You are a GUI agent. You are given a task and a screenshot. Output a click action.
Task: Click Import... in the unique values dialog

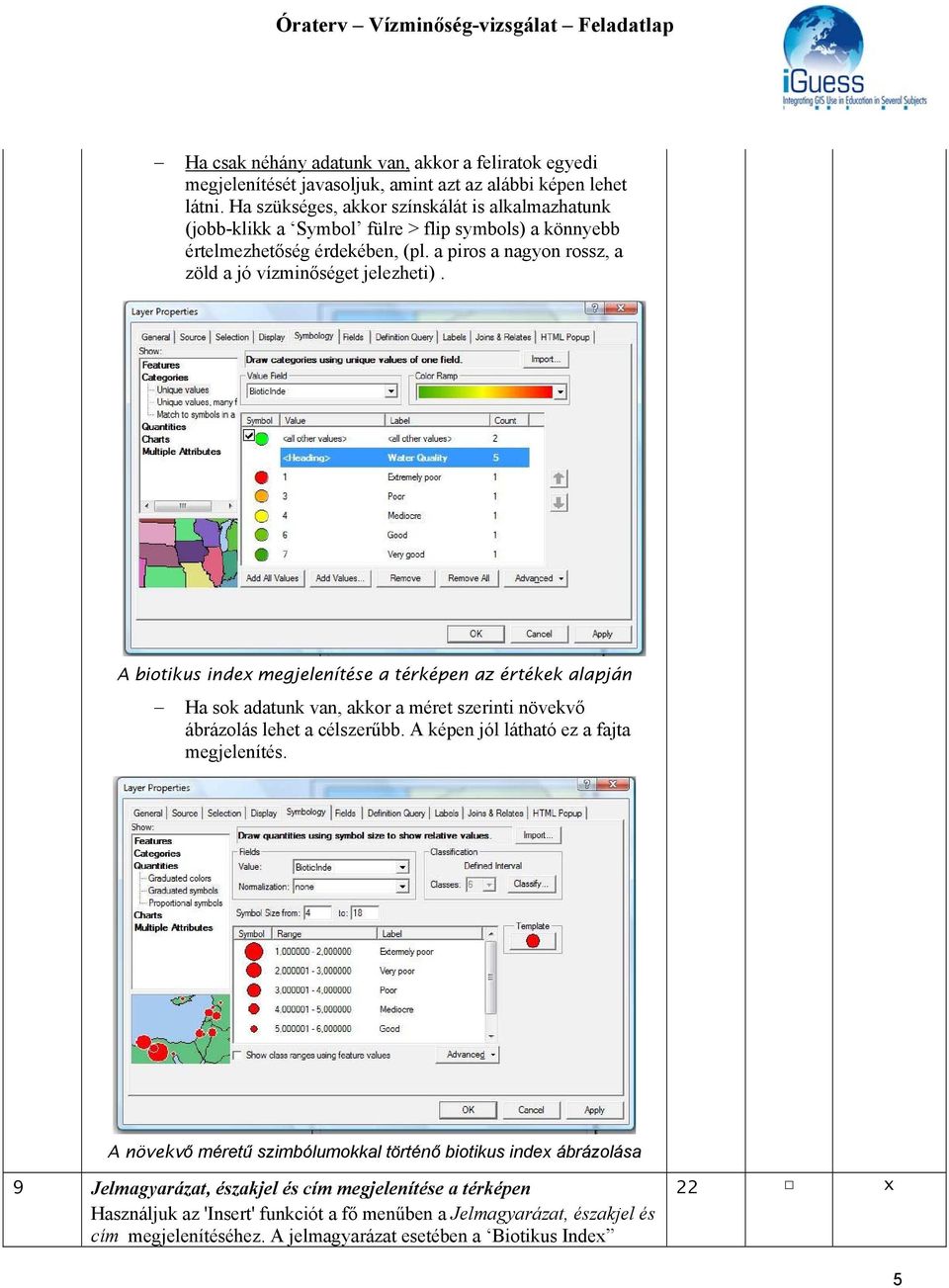point(546,359)
